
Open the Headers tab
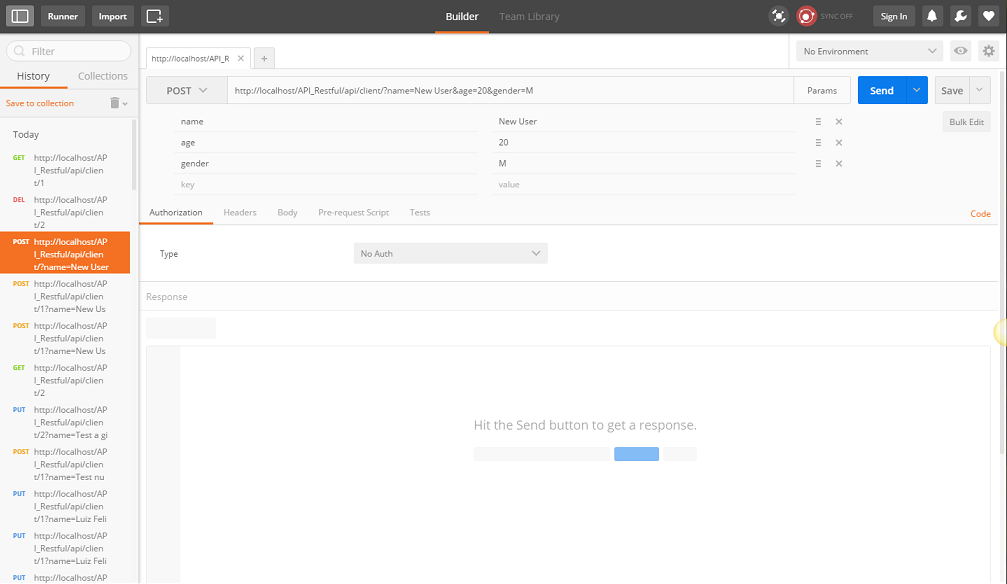[240, 213]
